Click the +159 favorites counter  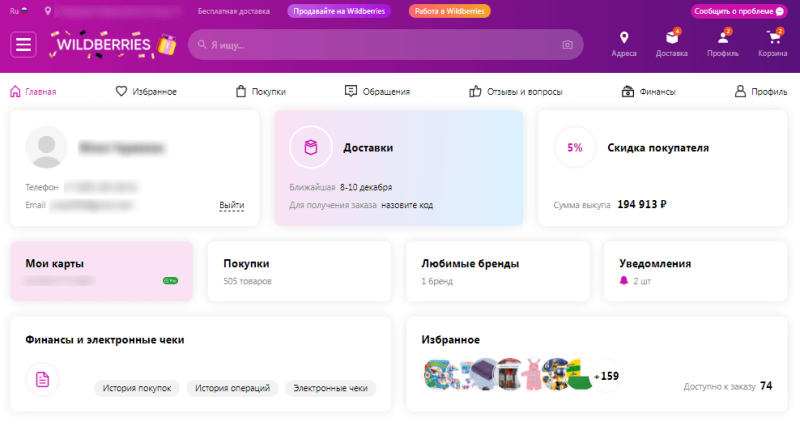[606, 376]
